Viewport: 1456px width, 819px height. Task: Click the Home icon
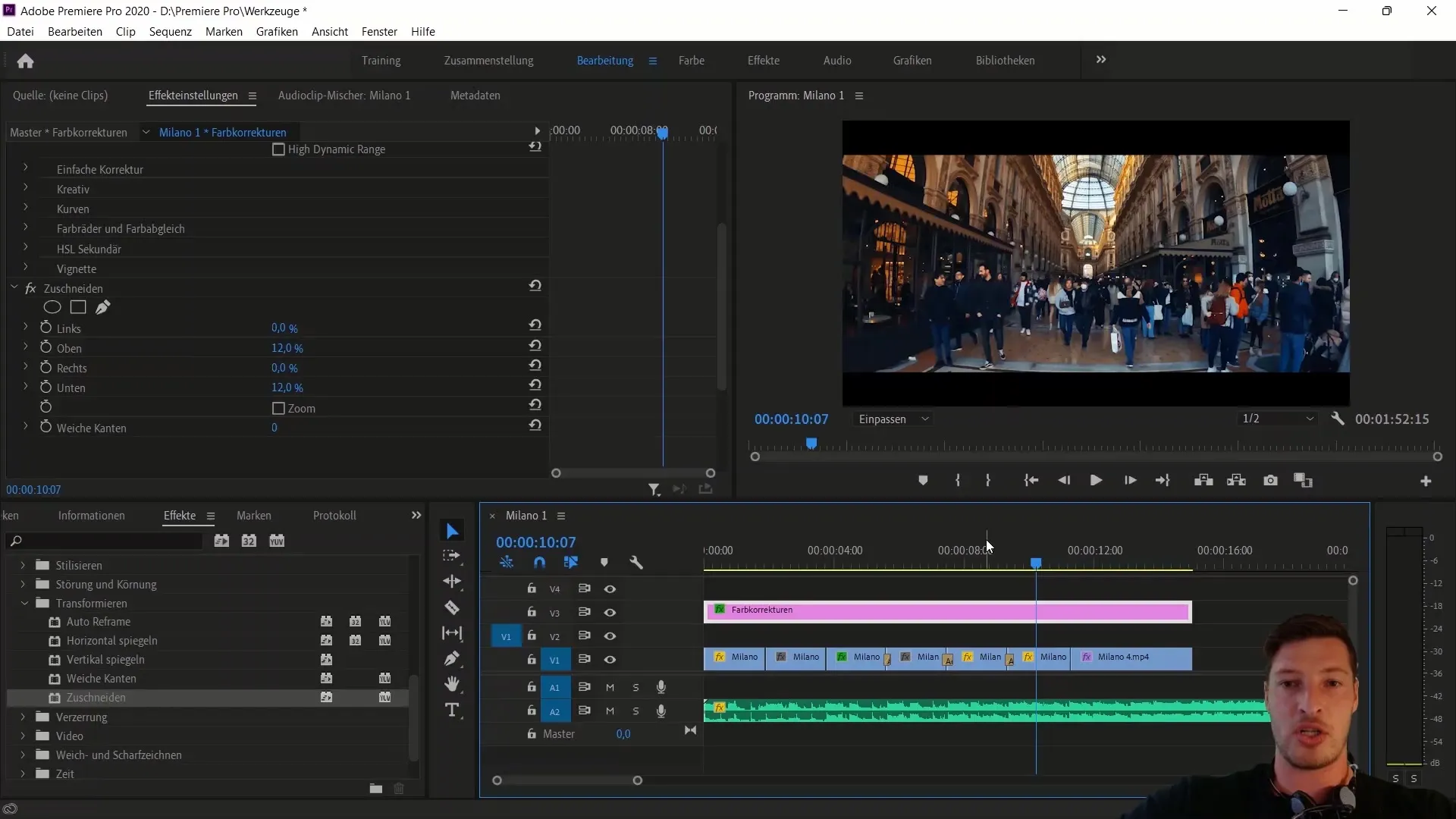[x=25, y=61]
